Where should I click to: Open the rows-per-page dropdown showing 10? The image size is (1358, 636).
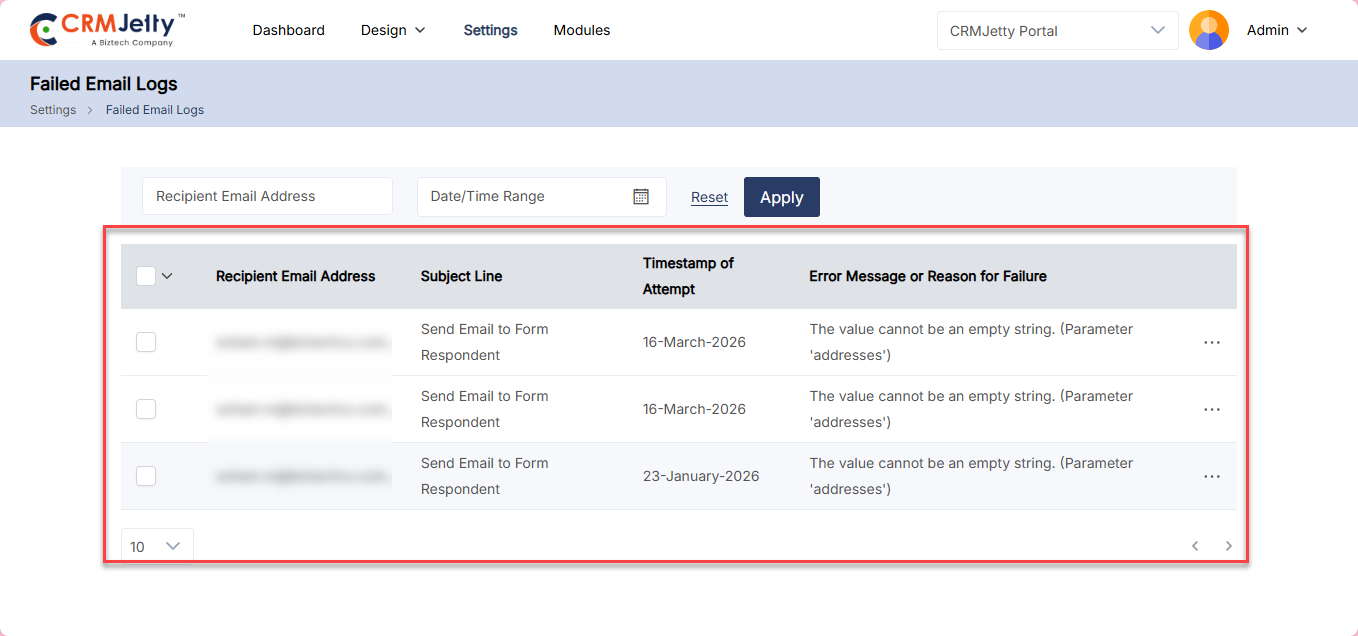pyautogui.click(x=157, y=546)
